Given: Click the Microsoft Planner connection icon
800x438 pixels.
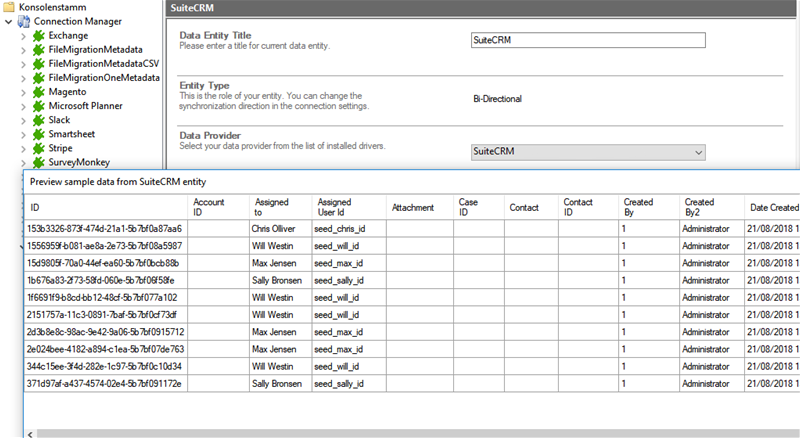Looking at the screenshot, I should click(38, 105).
